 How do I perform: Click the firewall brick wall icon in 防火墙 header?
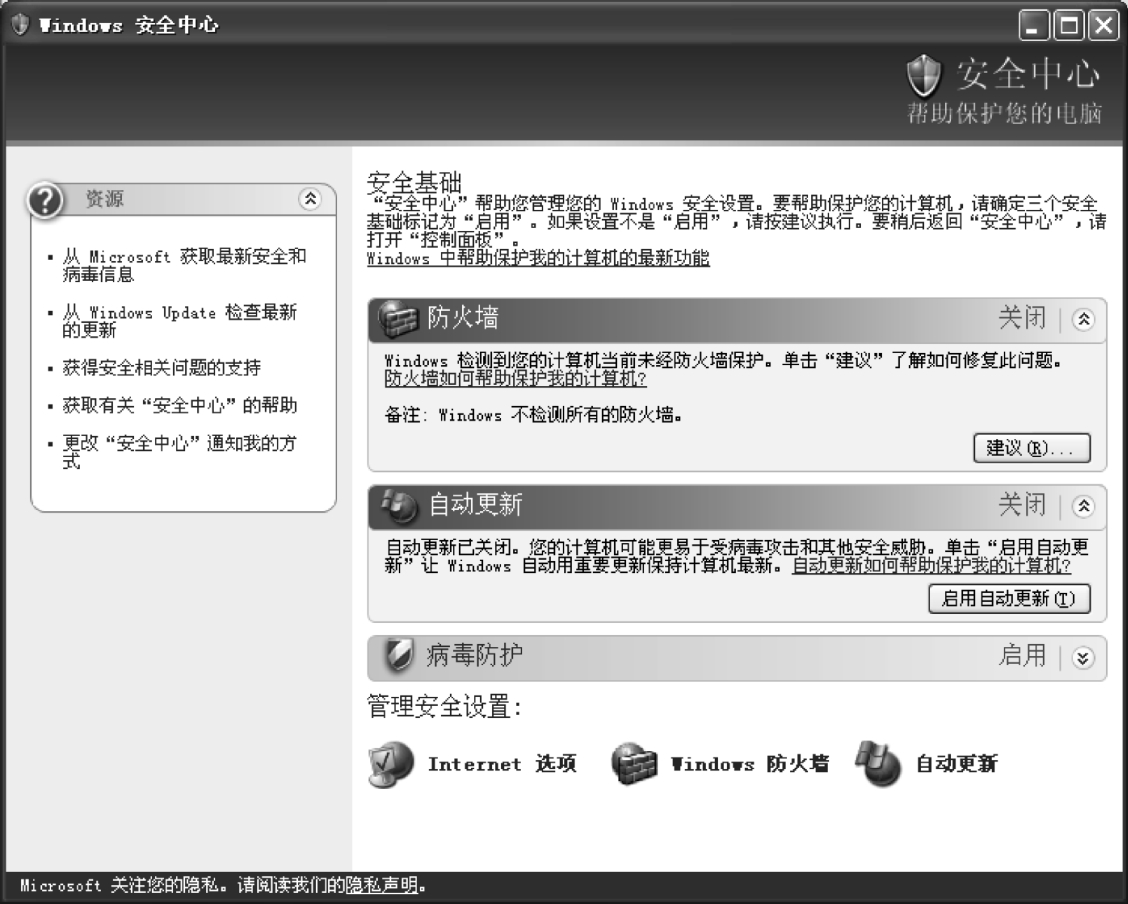pos(398,319)
